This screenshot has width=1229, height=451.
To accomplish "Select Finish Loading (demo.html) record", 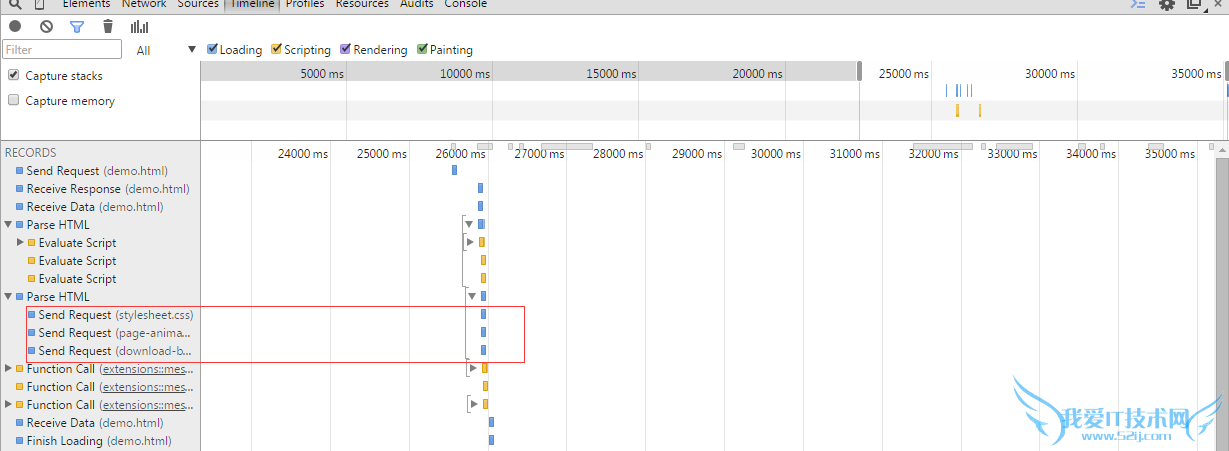I will (100, 441).
